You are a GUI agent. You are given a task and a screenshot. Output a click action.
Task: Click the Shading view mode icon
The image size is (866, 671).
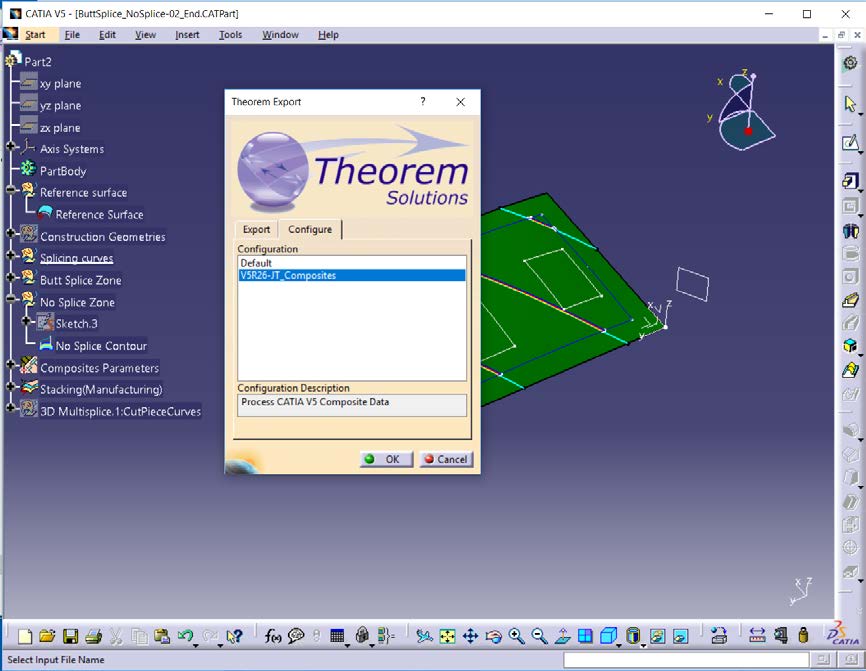tap(633, 636)
